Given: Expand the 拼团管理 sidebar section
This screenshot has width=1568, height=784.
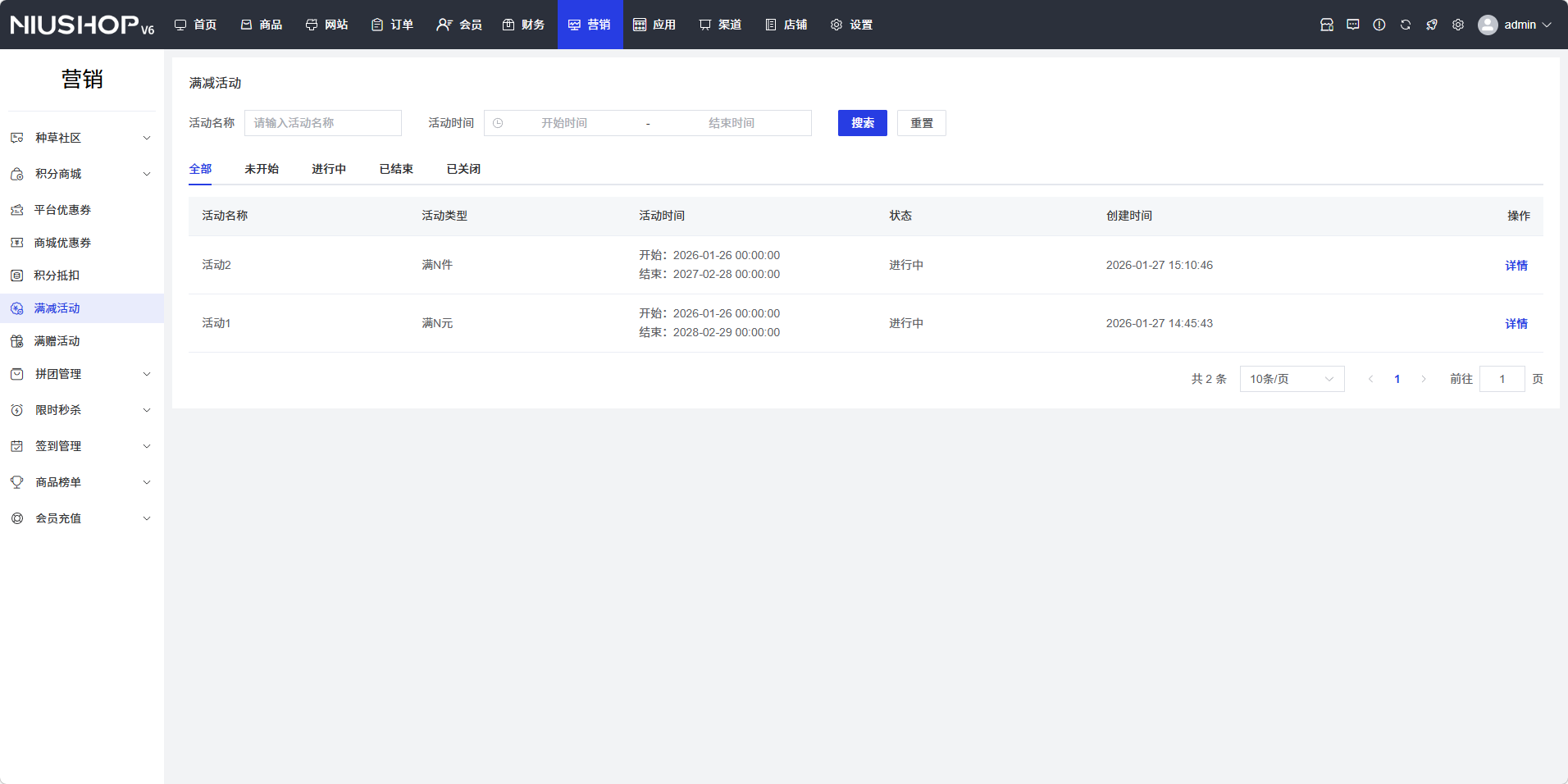Looking at the screenshot, I should click(x=82, y=374).
